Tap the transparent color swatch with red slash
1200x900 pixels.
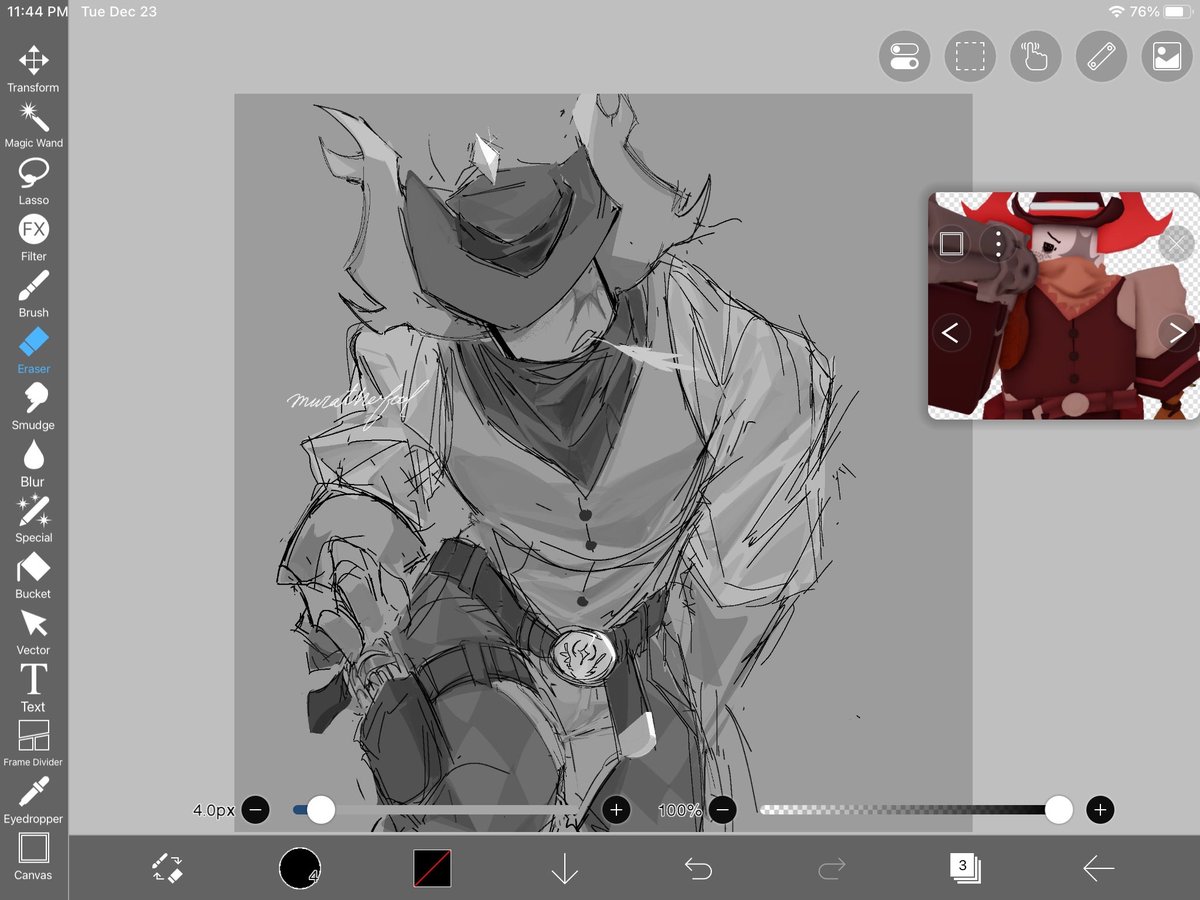(x=432, y=868)
